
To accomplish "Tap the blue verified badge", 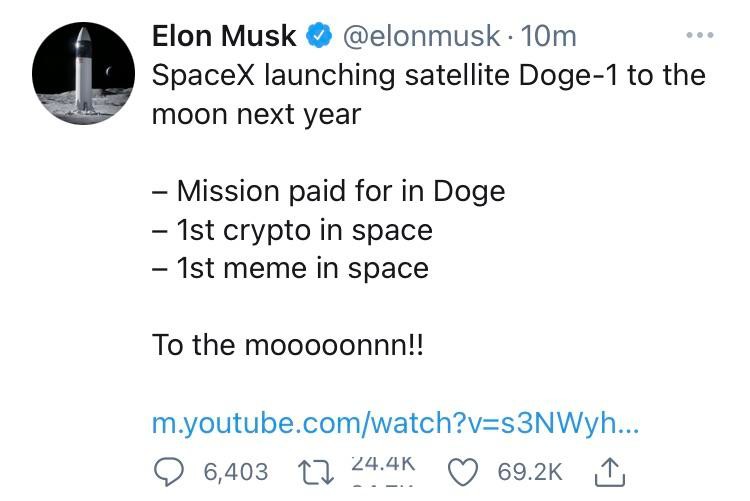I will (319, 36).
